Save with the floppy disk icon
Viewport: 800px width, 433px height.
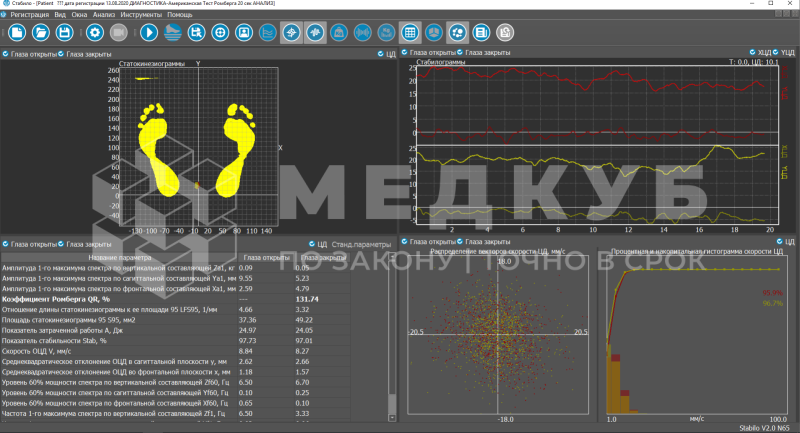tap(64, 33)
